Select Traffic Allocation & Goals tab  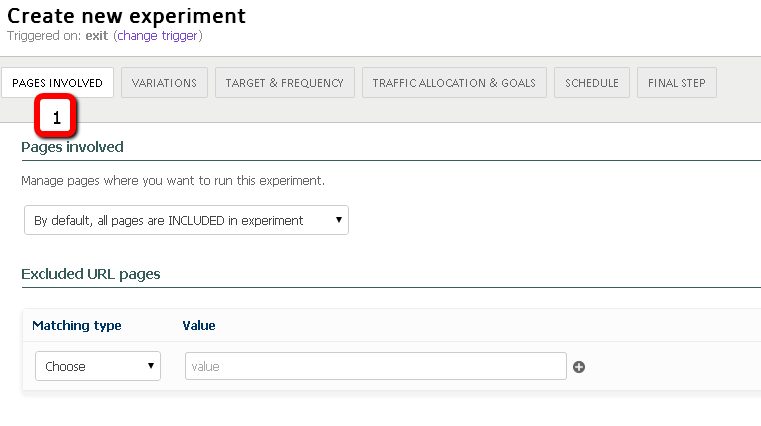tap(454, 83)
